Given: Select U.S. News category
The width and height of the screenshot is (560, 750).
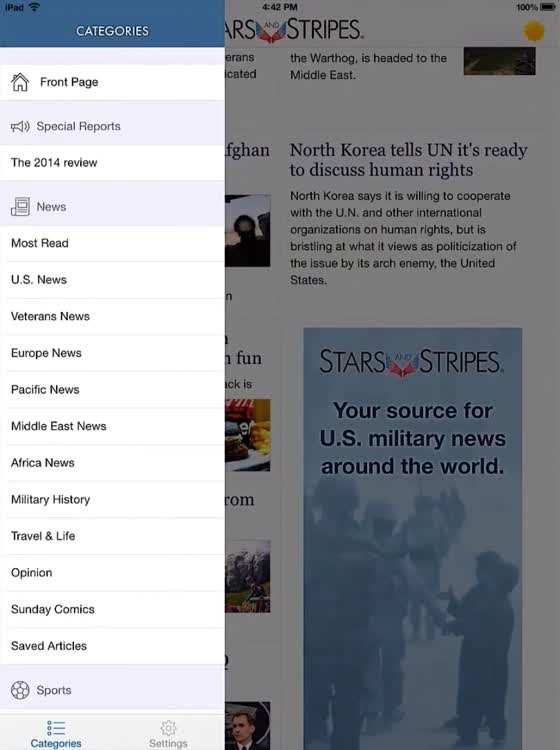Looking at the screenshot, I should coord(112,280).
